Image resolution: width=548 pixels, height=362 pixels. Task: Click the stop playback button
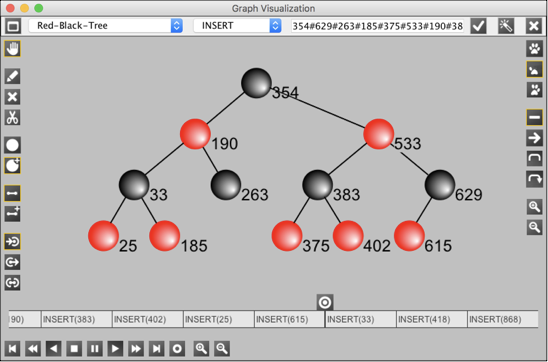pyautogui.click(x=74, y=348)
